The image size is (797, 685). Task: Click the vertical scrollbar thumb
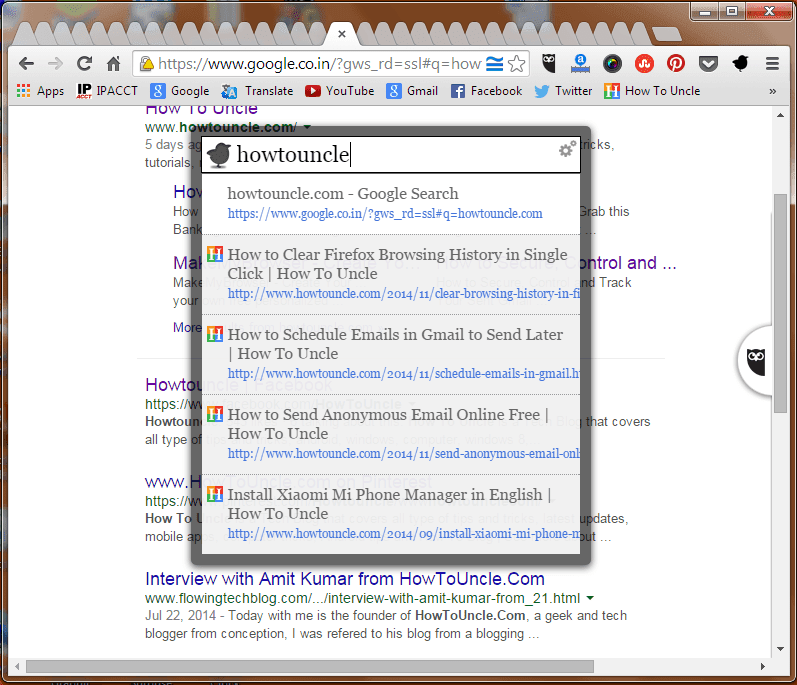click(780, 303)
